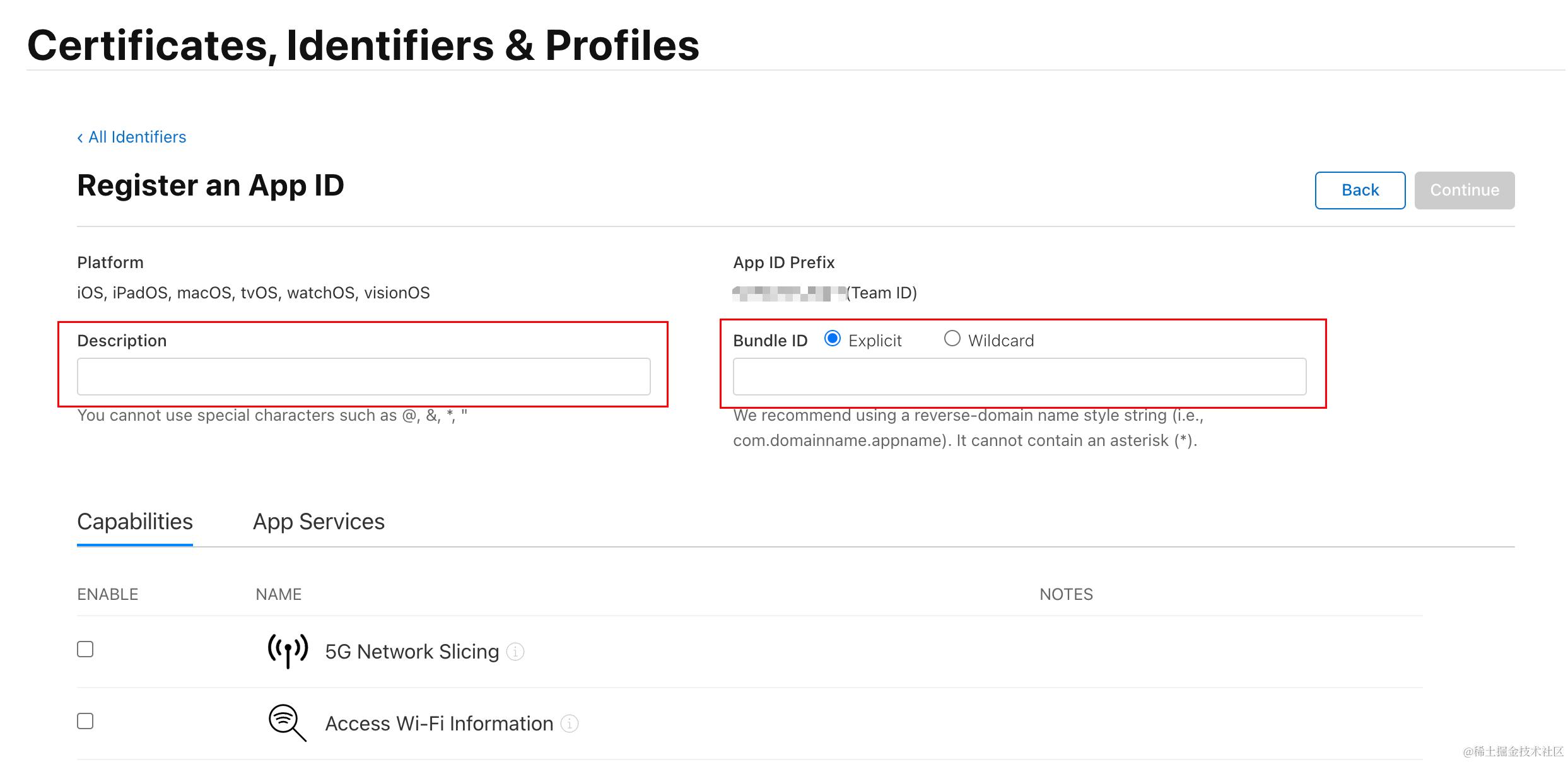The image size is (1568, 762).
Task: Click the Certificates, Identifiers & Profiles heading
Action: tap(363, 45)
